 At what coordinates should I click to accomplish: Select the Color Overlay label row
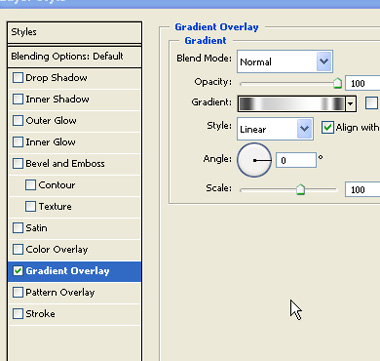point(74,249)
